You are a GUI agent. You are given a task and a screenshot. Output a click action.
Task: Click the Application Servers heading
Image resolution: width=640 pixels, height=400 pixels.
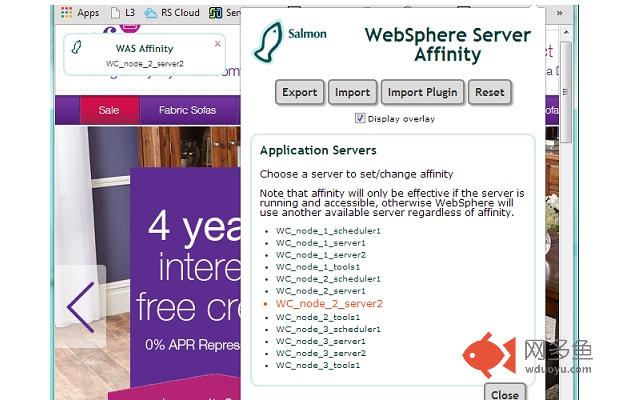coord(318,151)
